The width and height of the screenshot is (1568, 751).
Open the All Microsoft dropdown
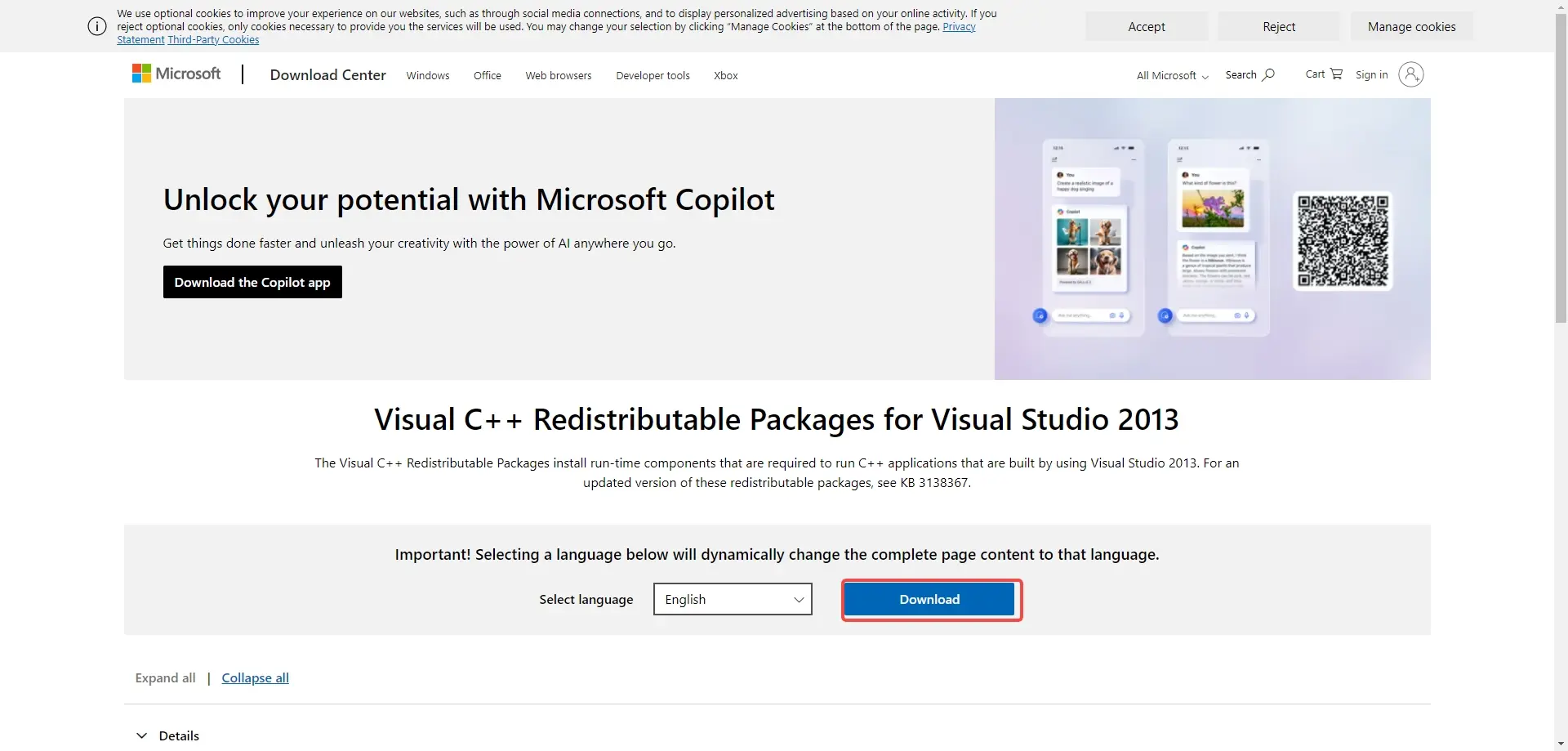point(1173,75)
